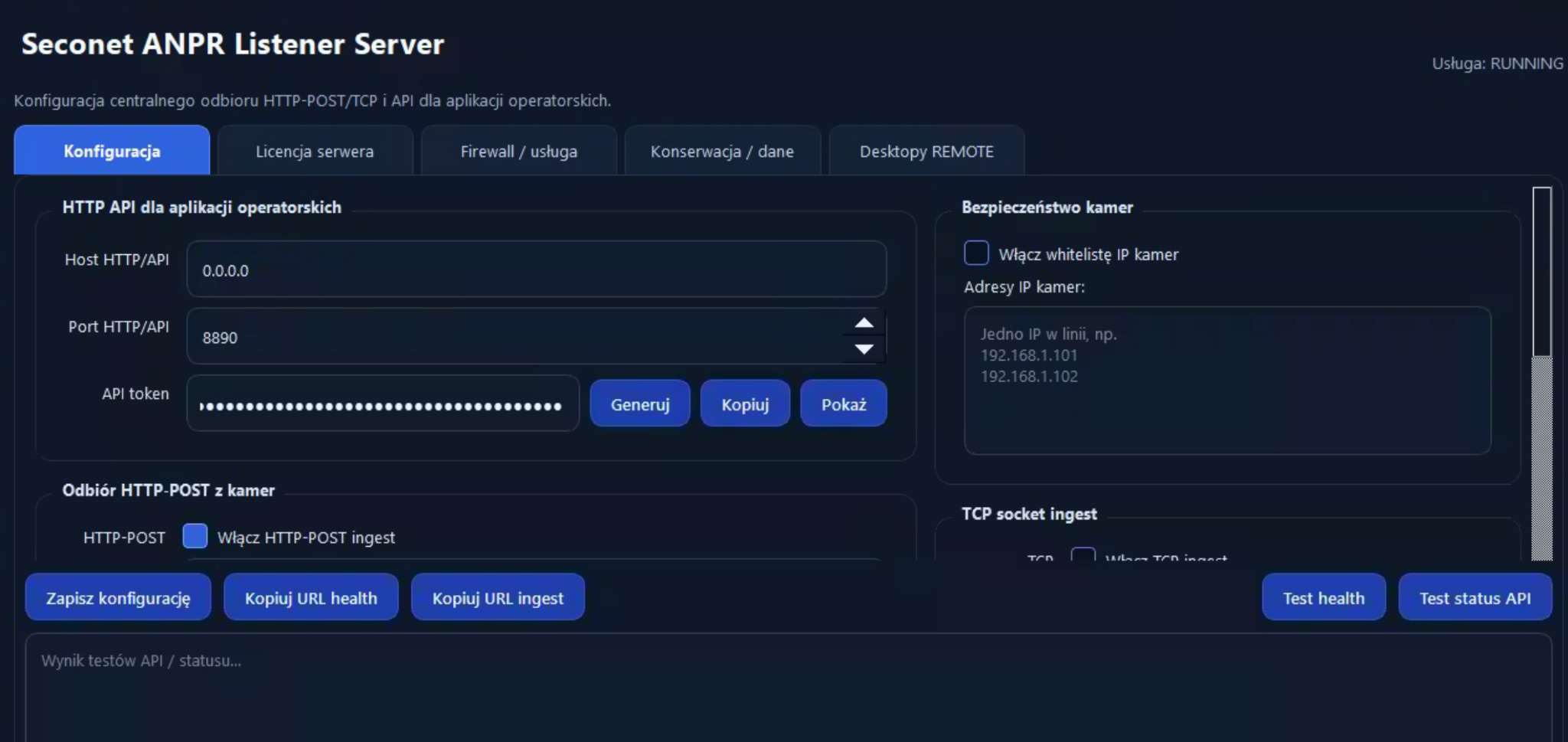Click the HTTP API dla aplikacji operatorskich heading
The height and width of the screenshot is (742, 1568).
202,208
